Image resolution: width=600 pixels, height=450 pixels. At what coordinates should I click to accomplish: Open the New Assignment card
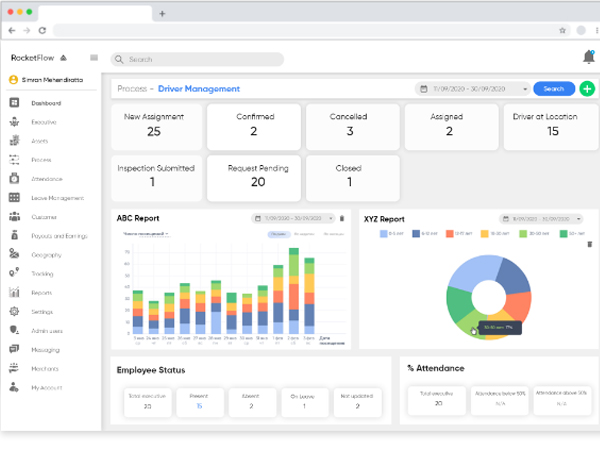pos(157,127)
